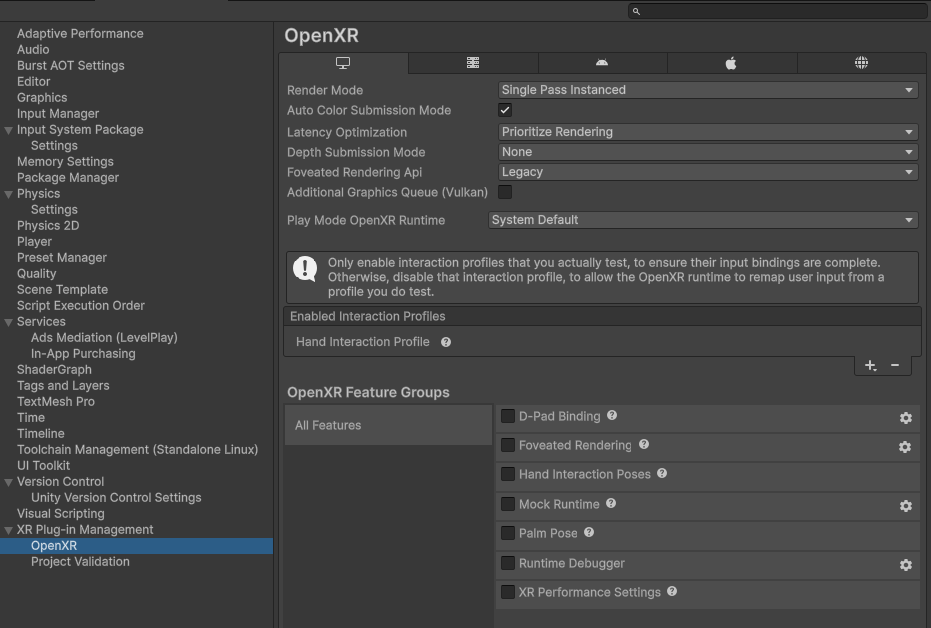Viewport: 931px width, 628px height.
Task: Open Physics 2D settings
Action: point(48,226)
